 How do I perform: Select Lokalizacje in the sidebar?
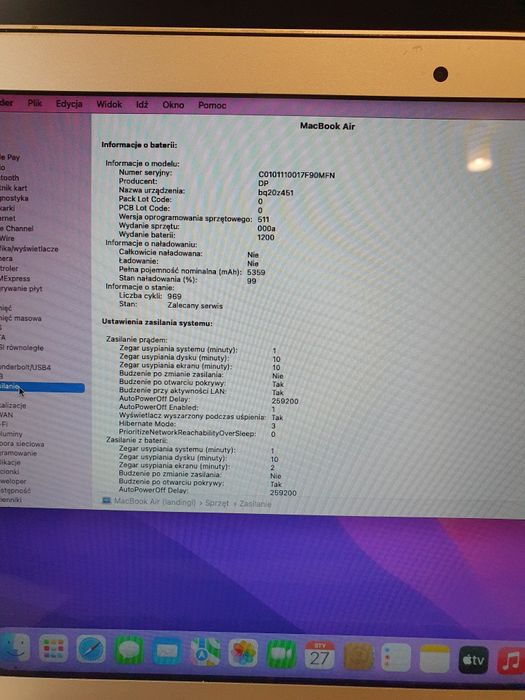pyautogui.click(x=13, y=405)
